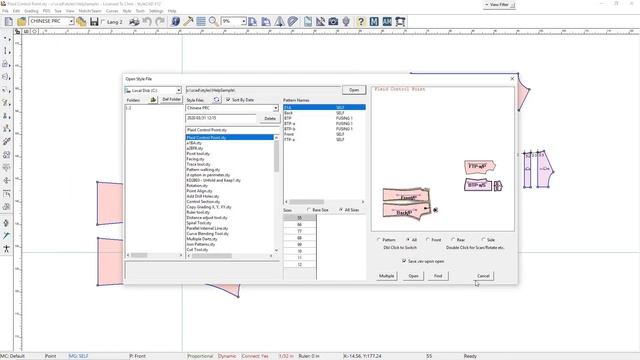Open the Chinese PRC dropdown in dialog

276,108
